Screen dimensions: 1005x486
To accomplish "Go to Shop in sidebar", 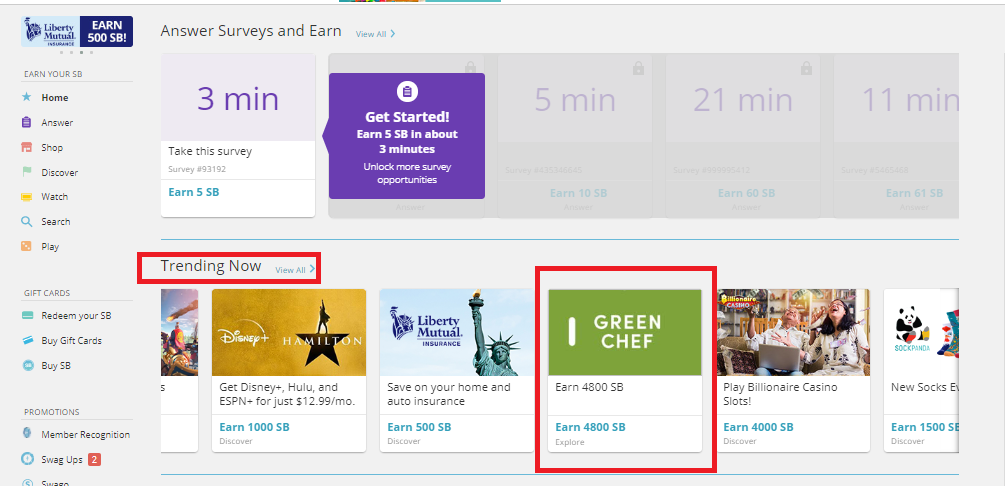I will pos(52,147).
